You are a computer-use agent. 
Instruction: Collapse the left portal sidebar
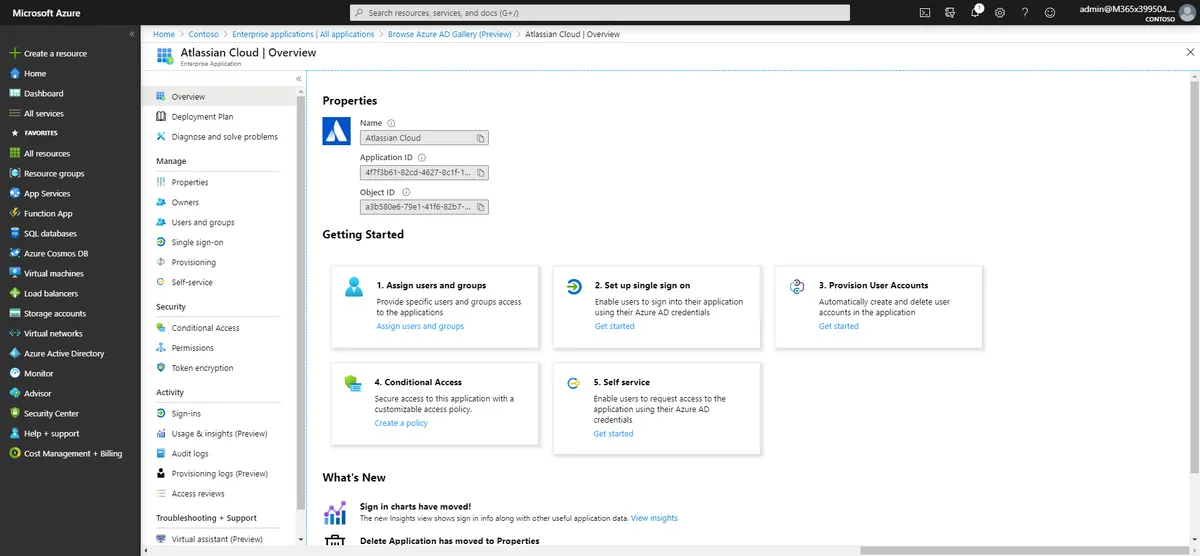pos(132,33)
